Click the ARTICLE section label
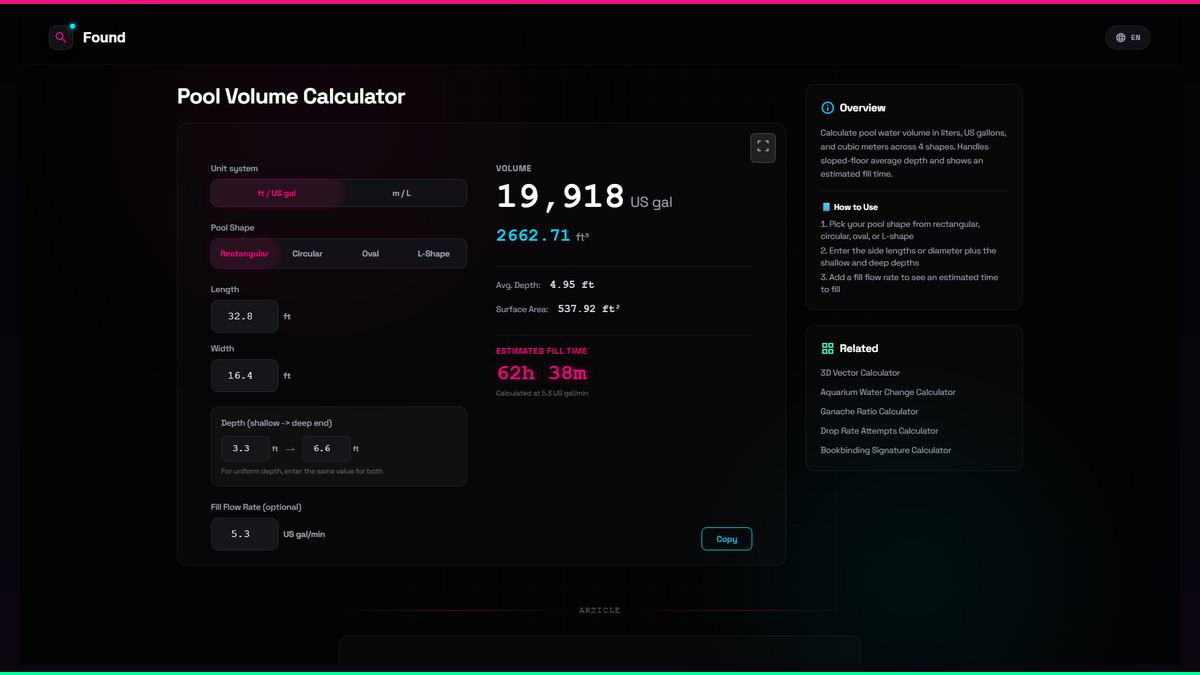The width and height of the screenshot is (1200, 675). [x=600, y=610]
